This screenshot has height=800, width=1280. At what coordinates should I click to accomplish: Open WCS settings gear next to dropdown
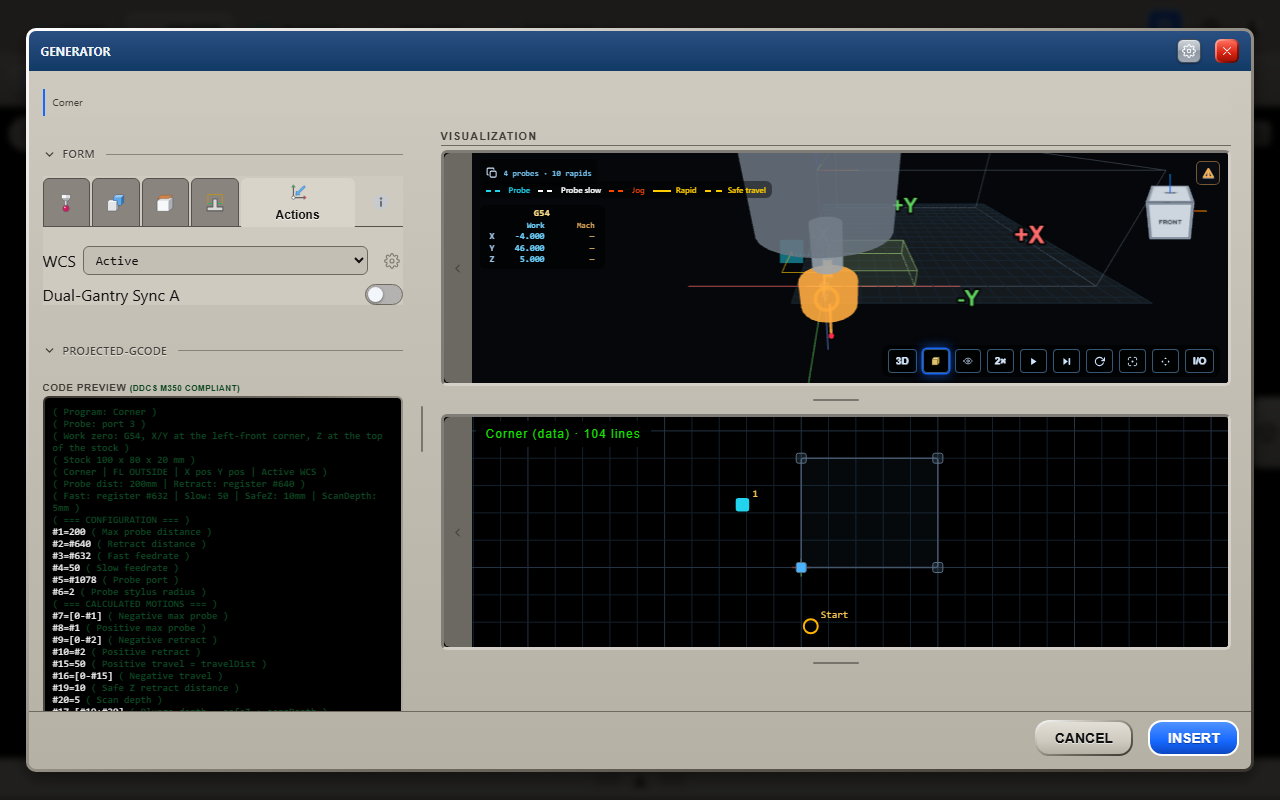pyautogui.click(x=392, y=261)
